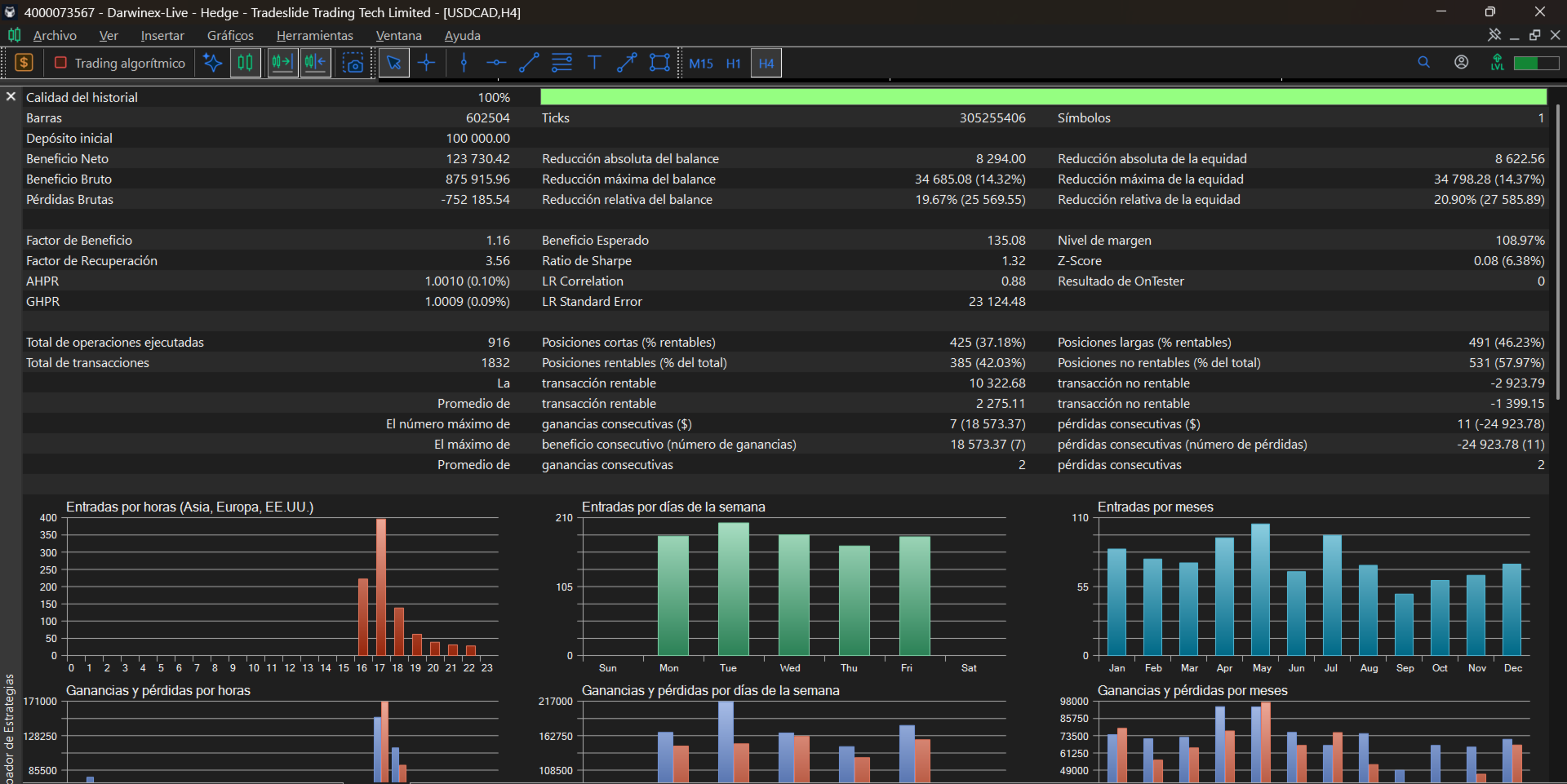Click the dollar sign new order icon

pos(24,63)
